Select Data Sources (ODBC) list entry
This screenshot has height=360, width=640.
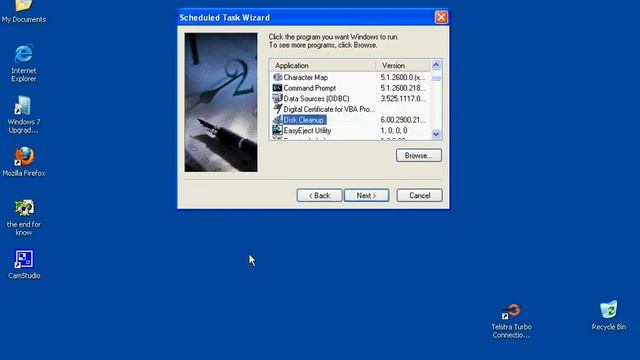pos(316,98)
